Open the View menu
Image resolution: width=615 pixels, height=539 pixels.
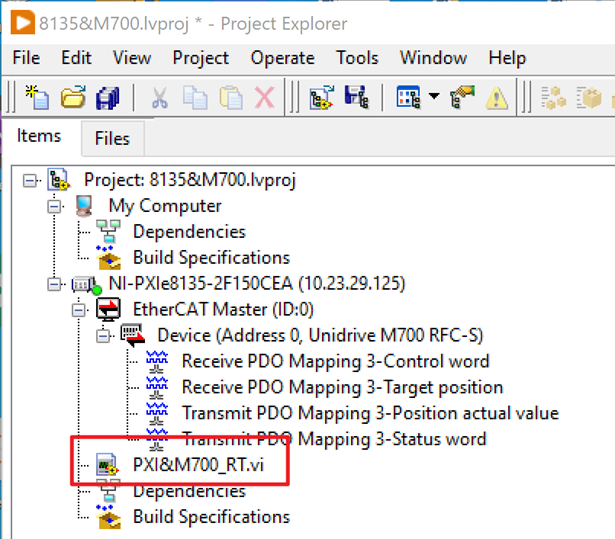click(131, 58)
